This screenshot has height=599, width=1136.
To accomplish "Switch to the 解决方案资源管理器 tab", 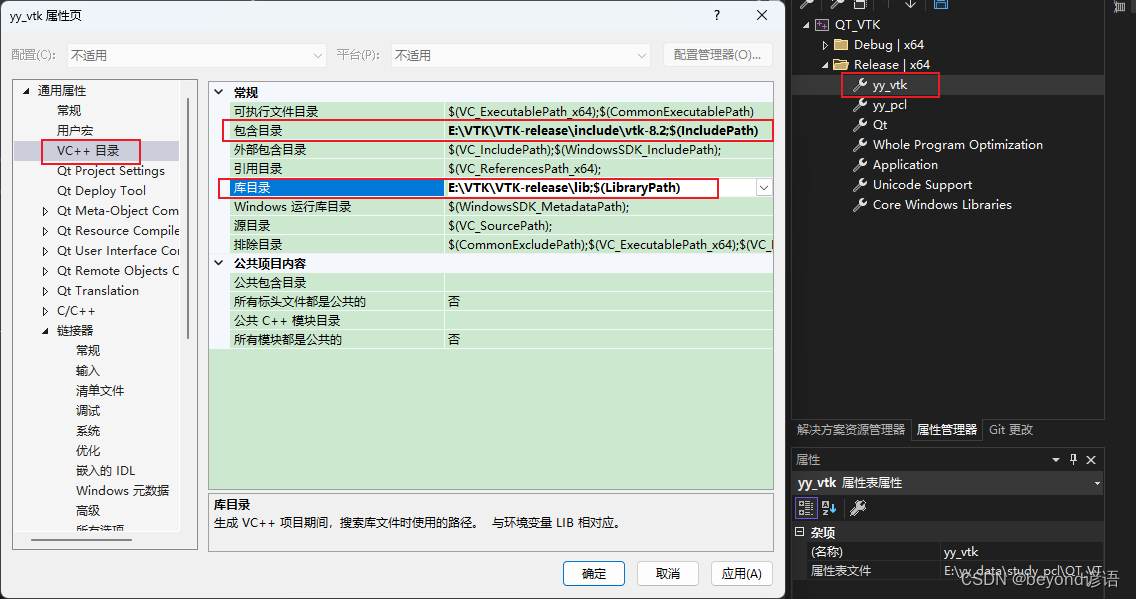I will (849, 429).
